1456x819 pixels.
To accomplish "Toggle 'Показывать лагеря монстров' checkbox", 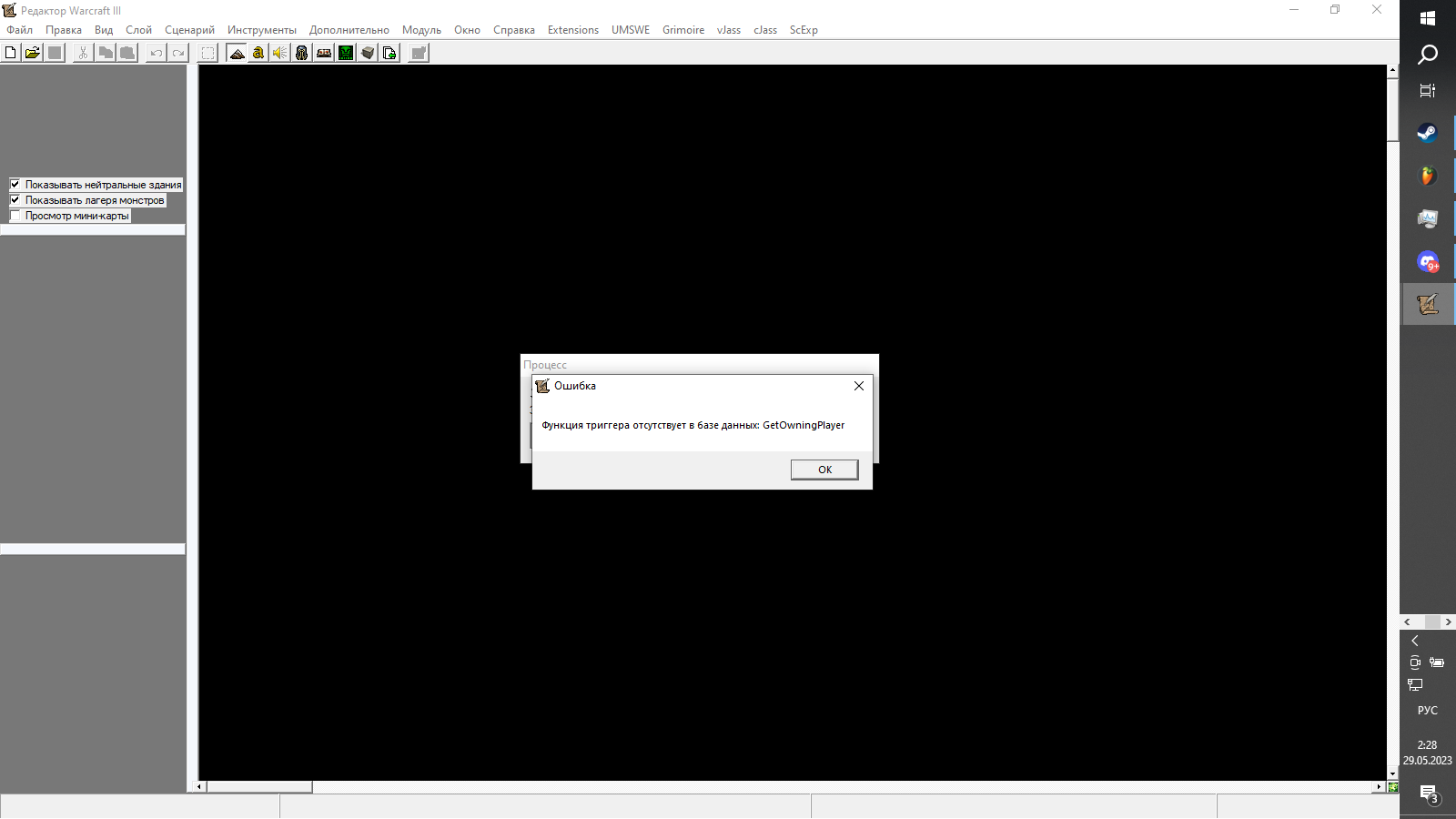I will click(15, 199).
